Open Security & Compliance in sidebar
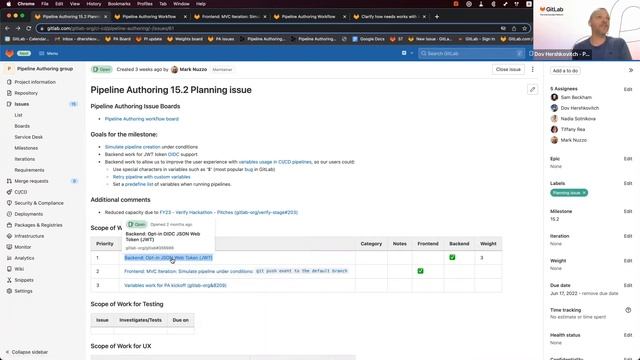This screenshot has width=640, height=360. [x=39, y=203]
